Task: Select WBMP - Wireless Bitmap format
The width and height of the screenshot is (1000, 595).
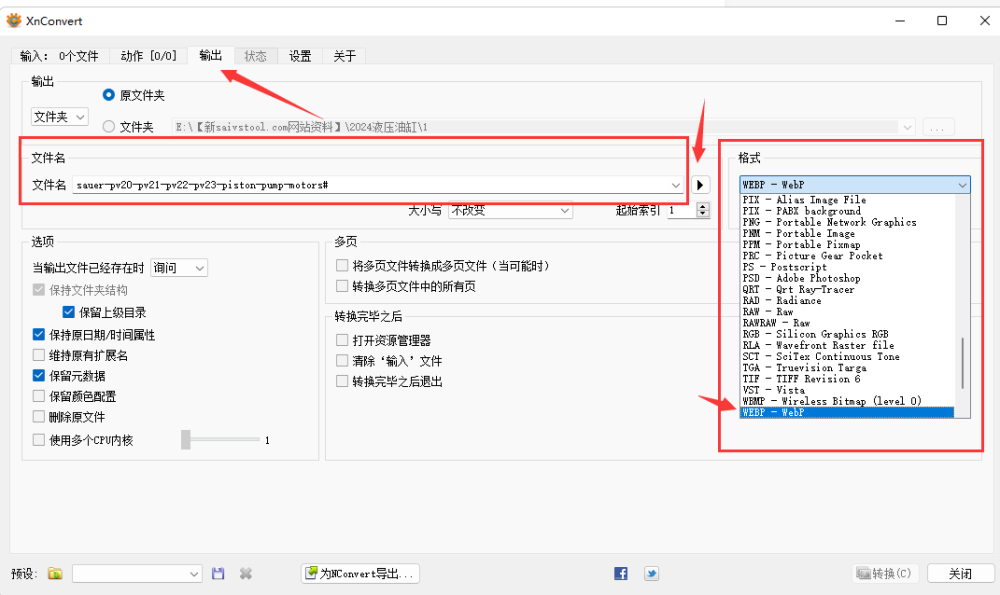Action: click(847, 401)
